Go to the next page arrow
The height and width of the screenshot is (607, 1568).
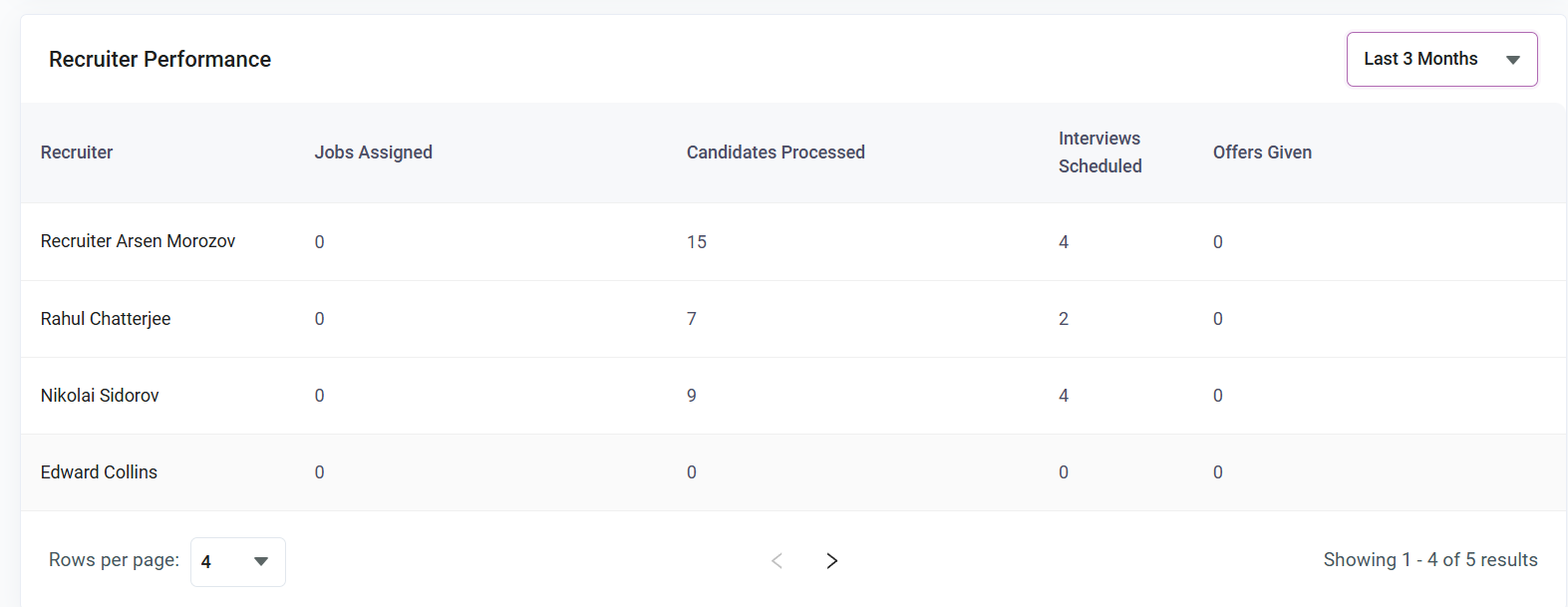click(831, 560)
